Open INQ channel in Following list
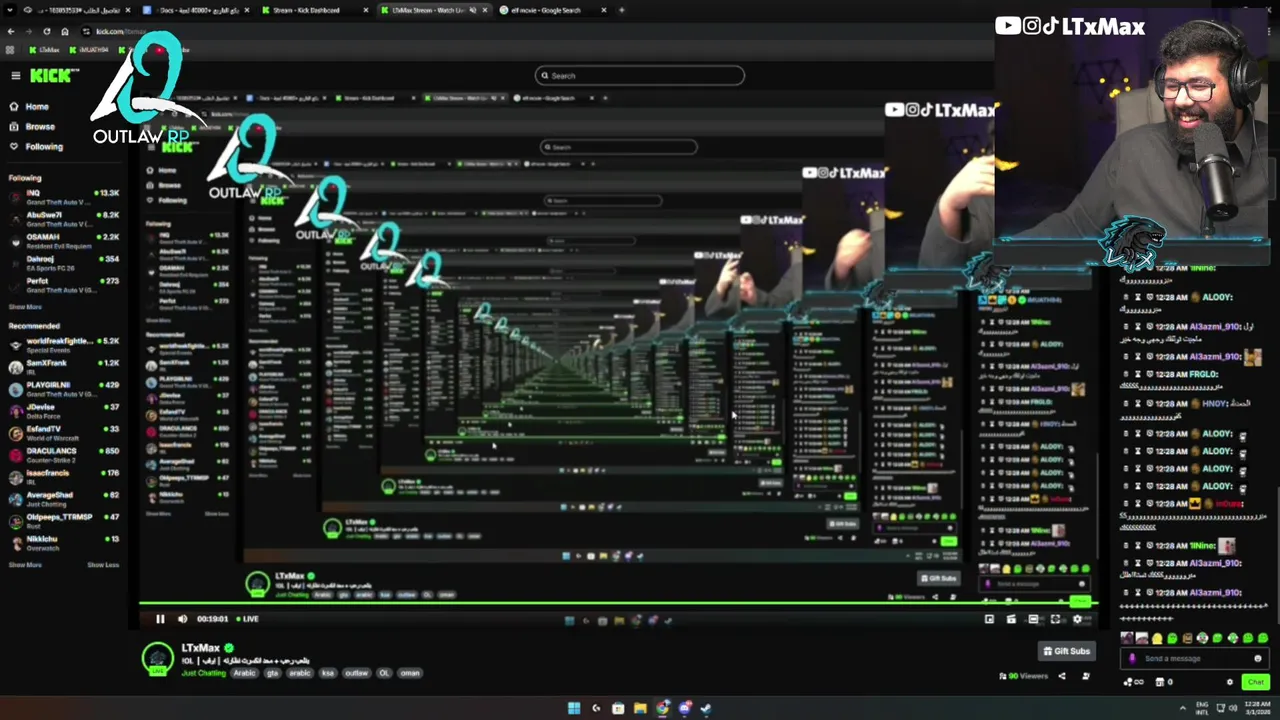This screenshot has width=1280, height=720. (x=64, y=196)
